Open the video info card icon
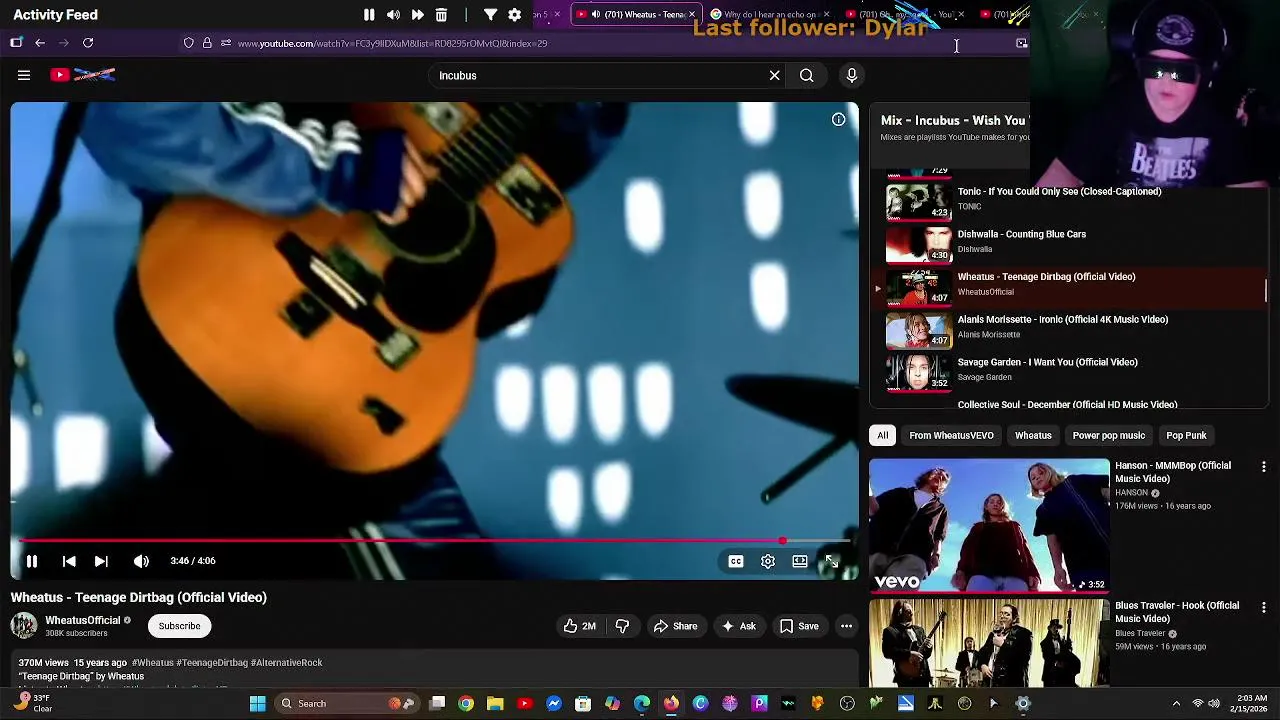This screenshot has height=720, width=1280. pyautogui.click(x=839, y=120)
